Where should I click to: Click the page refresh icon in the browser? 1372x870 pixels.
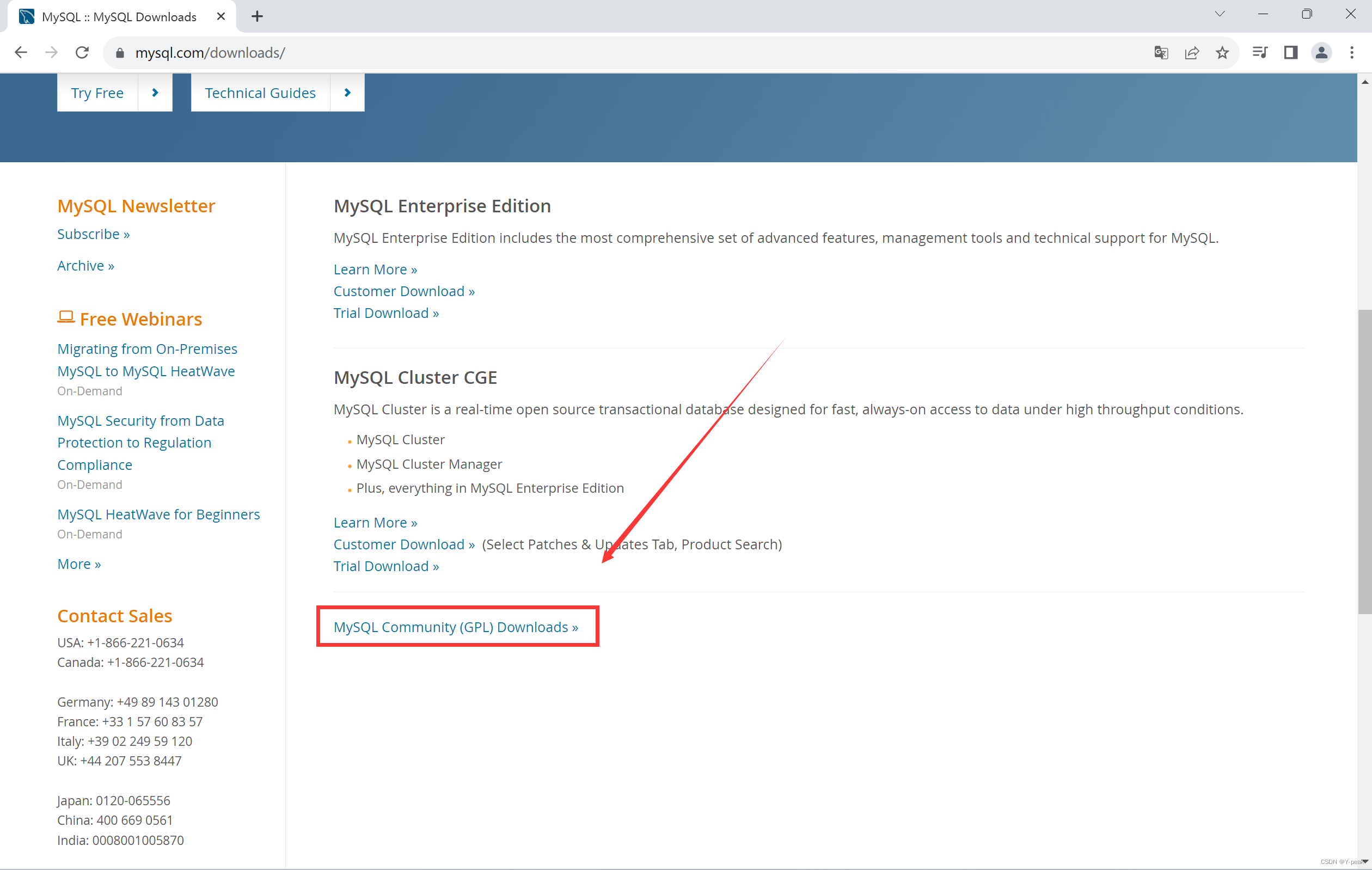[84, 53]
